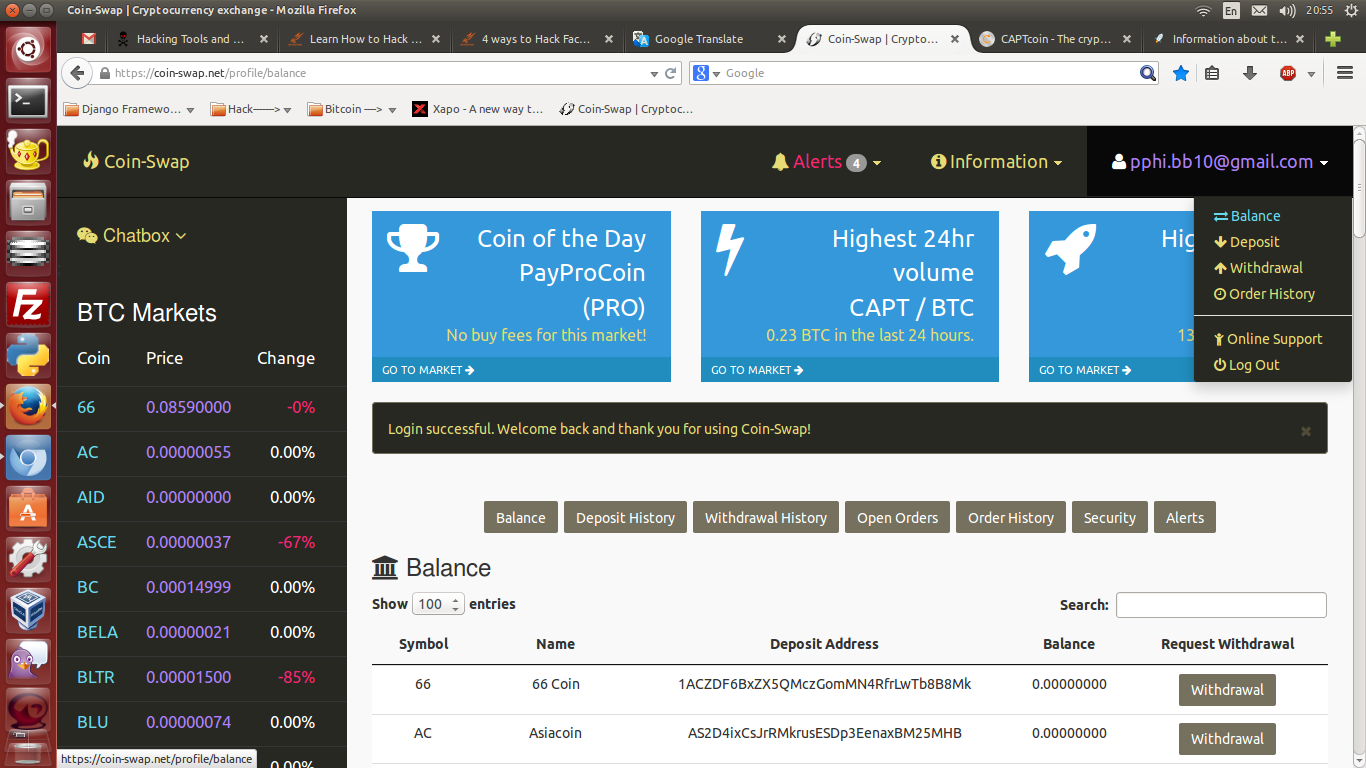Viewport: 1366px width, 768px height.
Task: Open the Xapo bookmark
Action: tap(479, 109)
